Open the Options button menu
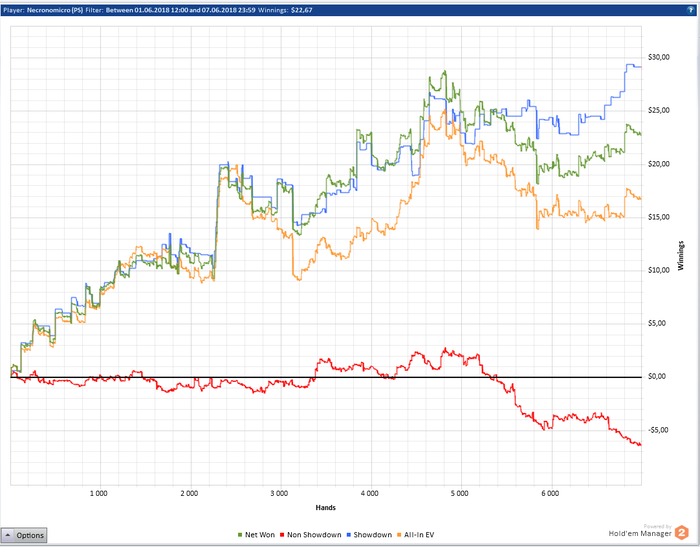 point(24,535)
